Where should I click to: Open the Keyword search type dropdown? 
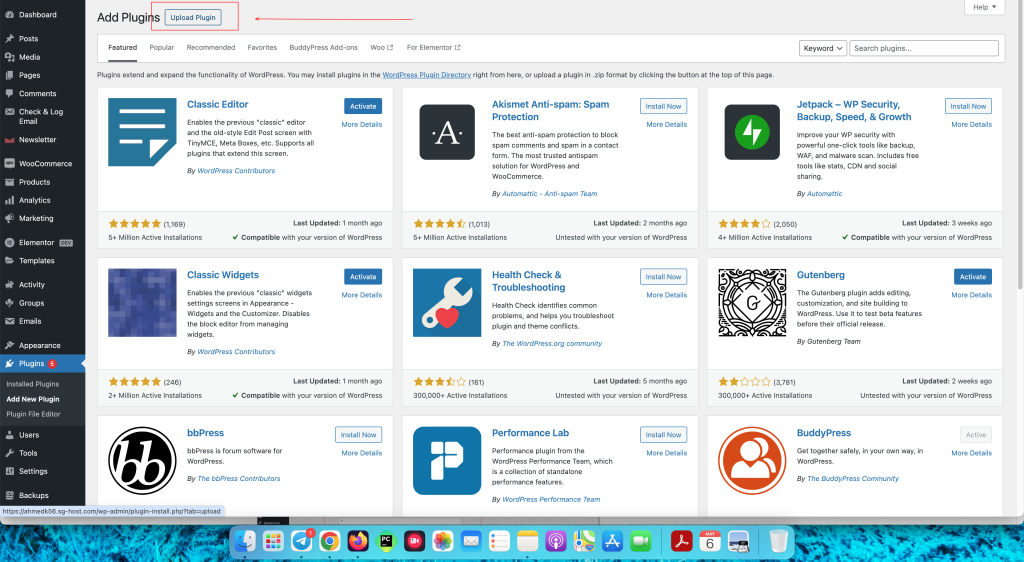(x=823, y=48)
